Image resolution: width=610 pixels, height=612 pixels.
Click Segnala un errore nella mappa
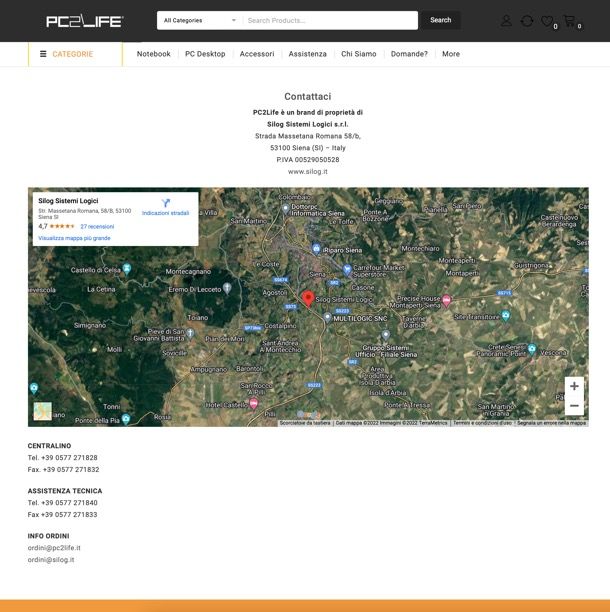pyautogui.click(x=551, y=423)
